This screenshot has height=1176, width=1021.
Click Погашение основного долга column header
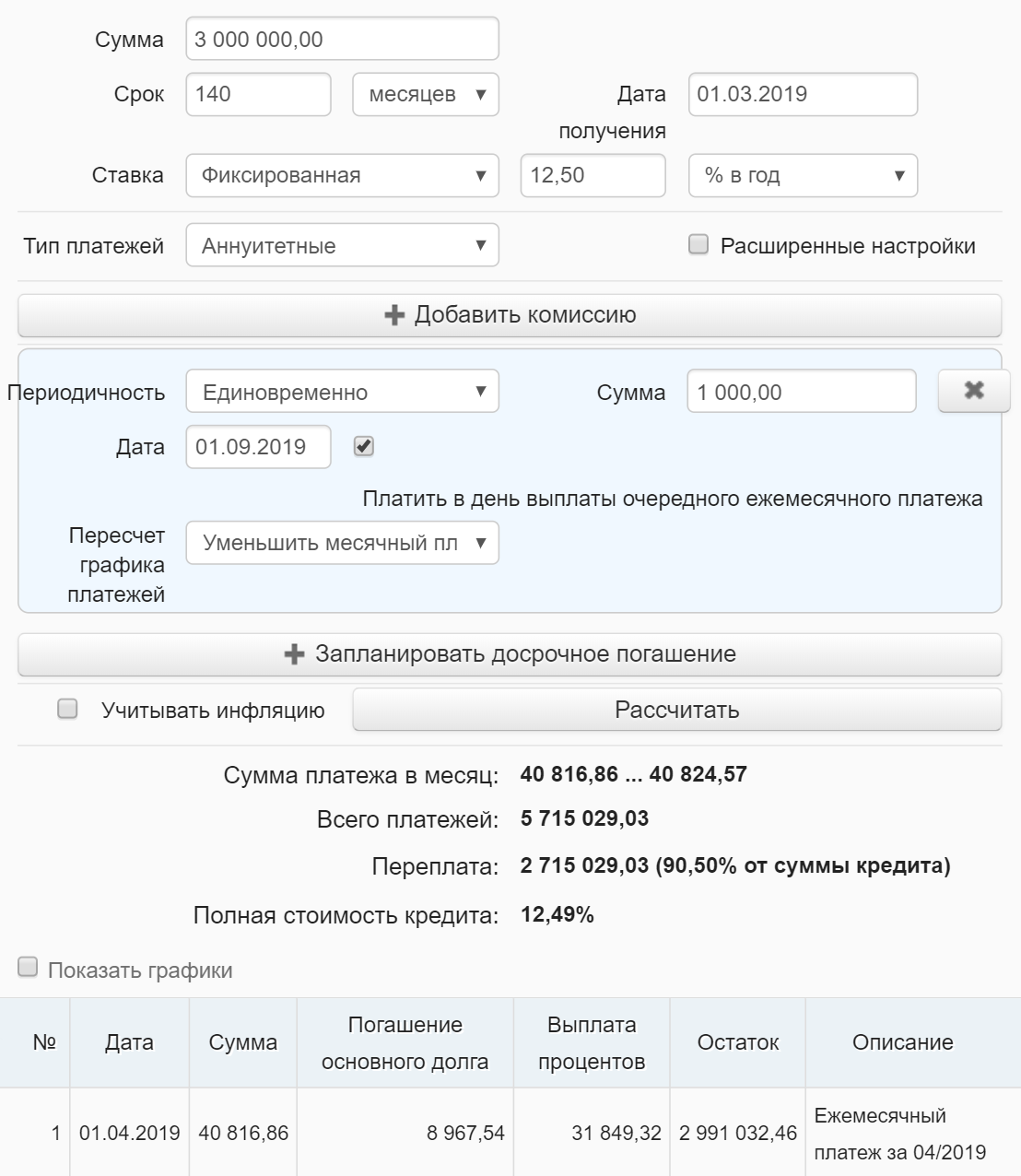(x=405, y=1042)
